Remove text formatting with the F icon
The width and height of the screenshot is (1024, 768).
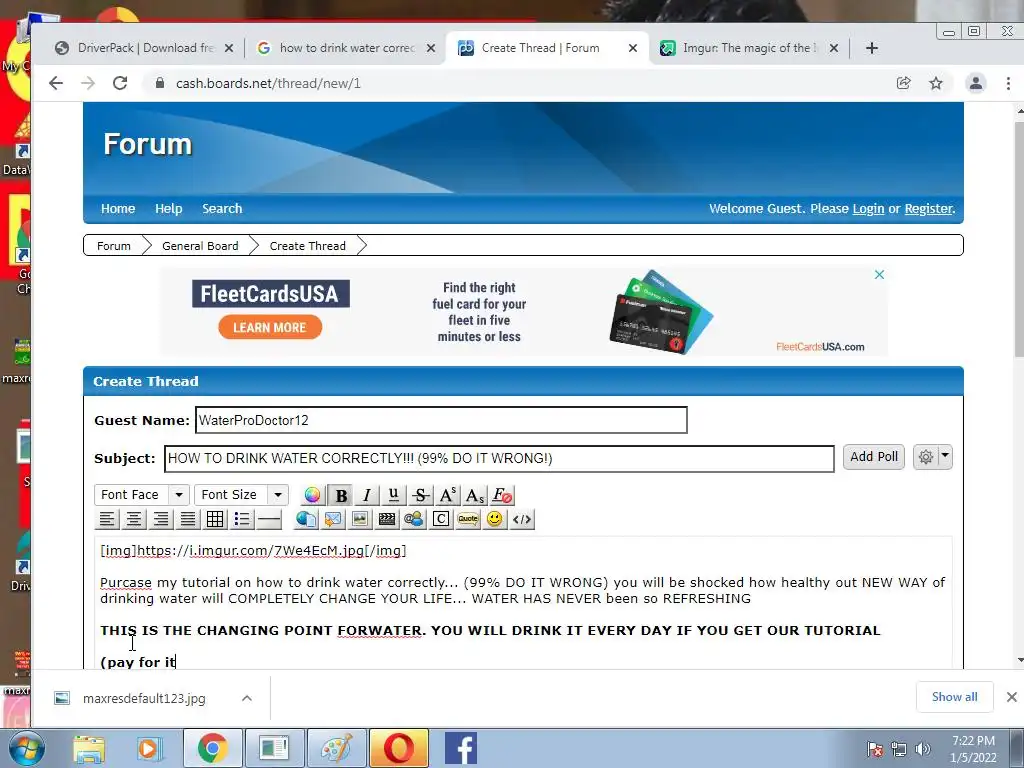pyautogui.click(x=502, y=495)
